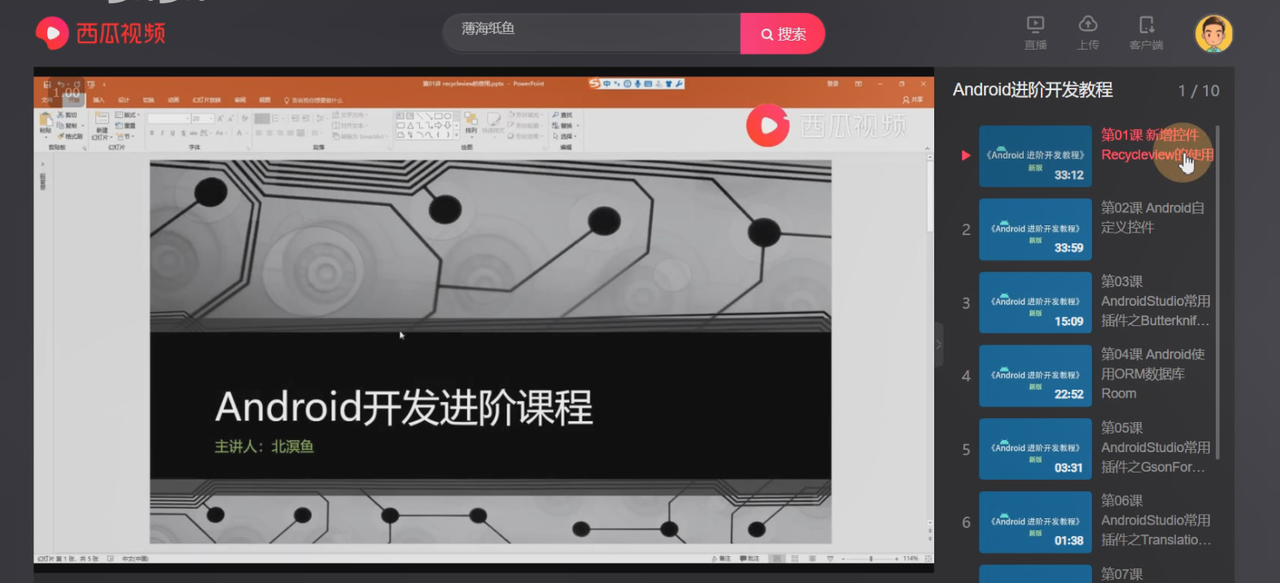Open thumbnail of lesson 15:09
The height and width of the screenshot is (583, 1280).
1035,303
